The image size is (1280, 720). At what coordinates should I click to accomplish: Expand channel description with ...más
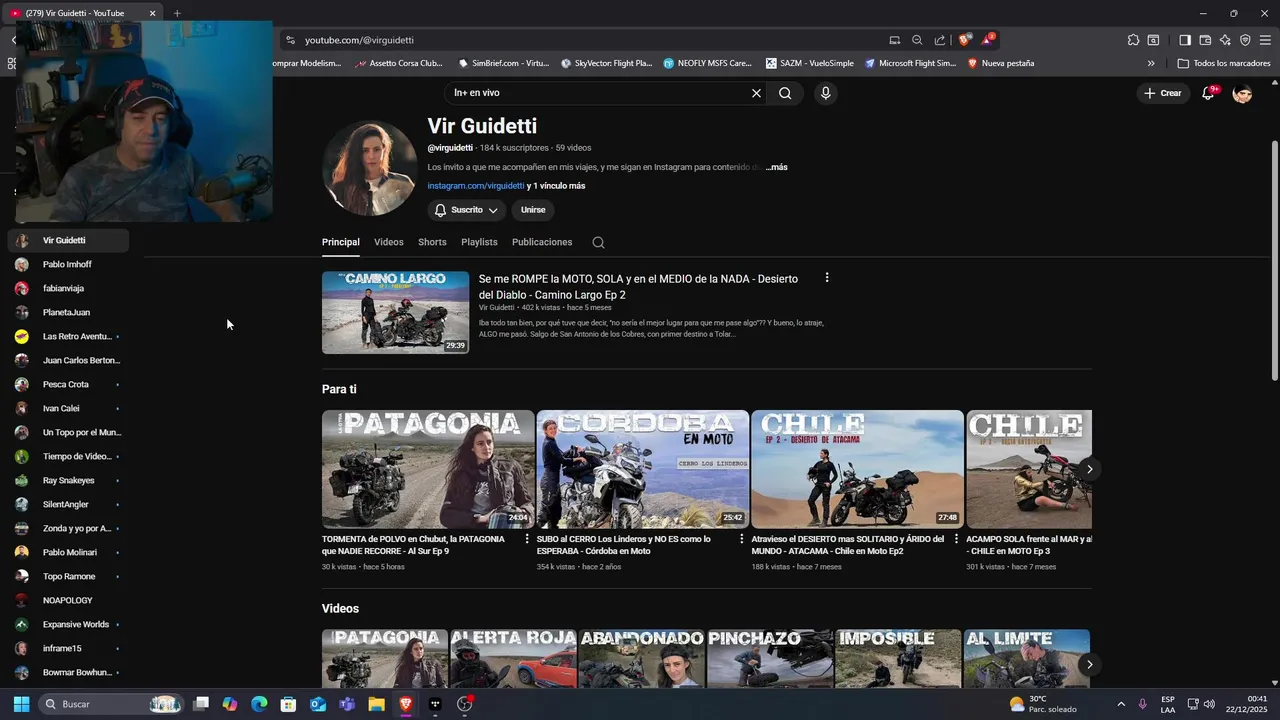(x=777, y=167)
